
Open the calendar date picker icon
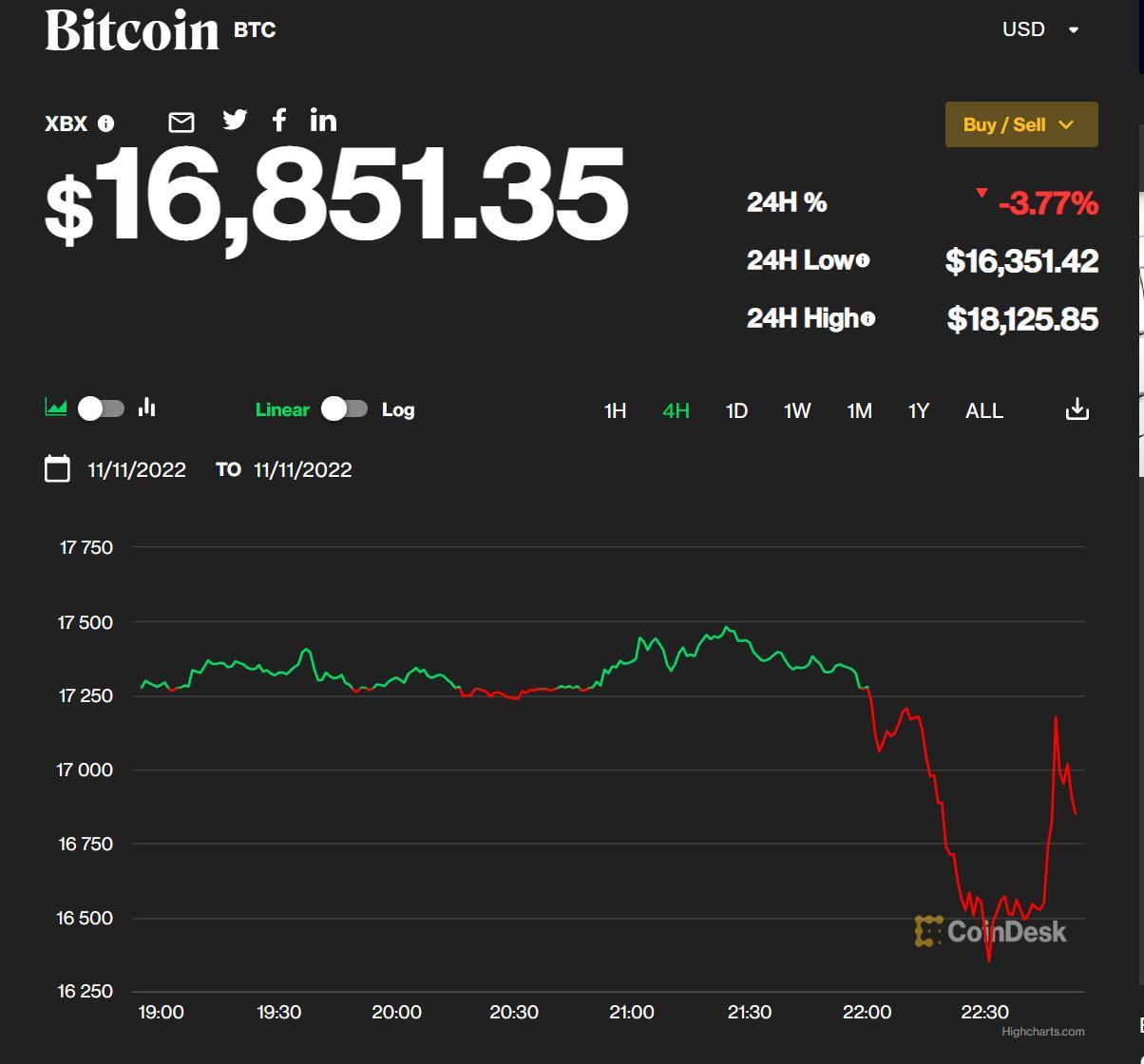tap(58, 469)
